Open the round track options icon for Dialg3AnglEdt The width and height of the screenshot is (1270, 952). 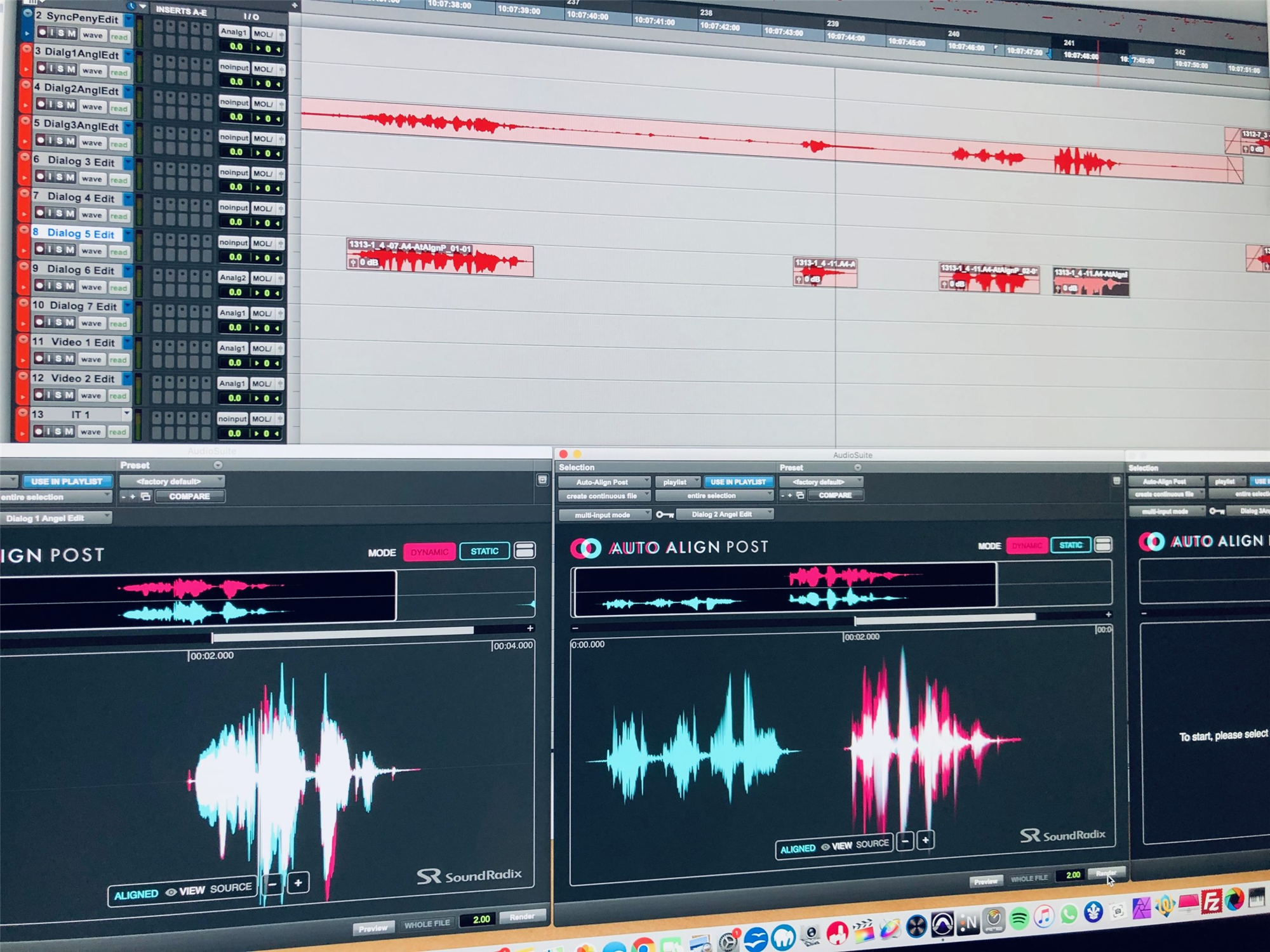25,120
